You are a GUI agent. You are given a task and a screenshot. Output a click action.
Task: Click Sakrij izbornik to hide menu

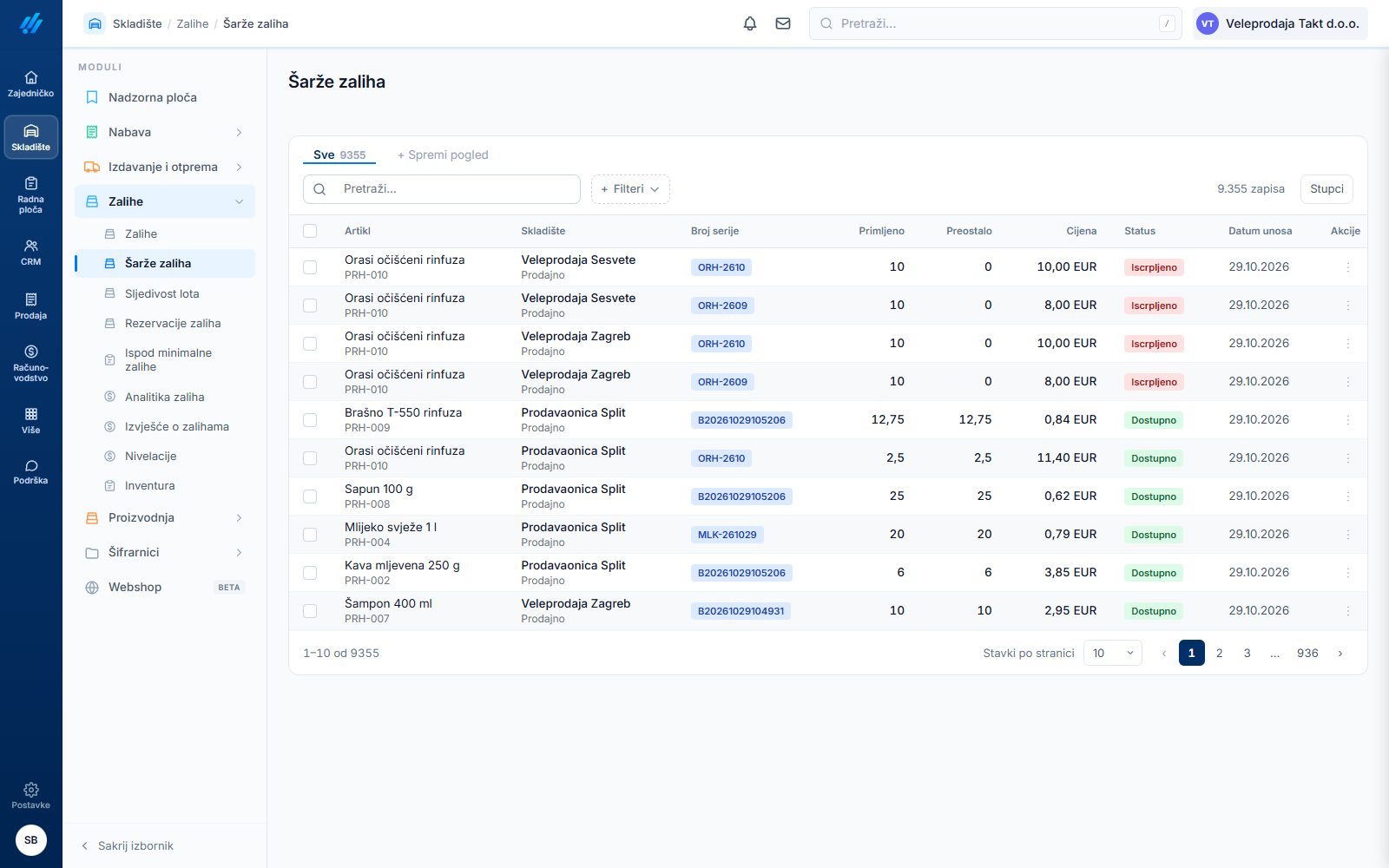128,845
